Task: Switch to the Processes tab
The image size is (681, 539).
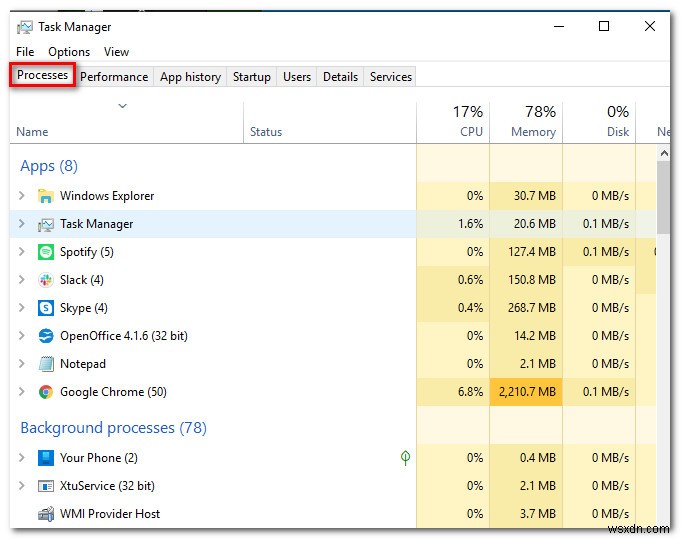Action: 43,75
